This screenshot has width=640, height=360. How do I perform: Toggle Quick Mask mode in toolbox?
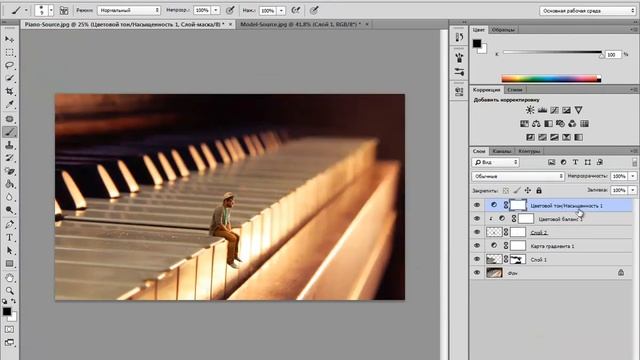[9, 329]
